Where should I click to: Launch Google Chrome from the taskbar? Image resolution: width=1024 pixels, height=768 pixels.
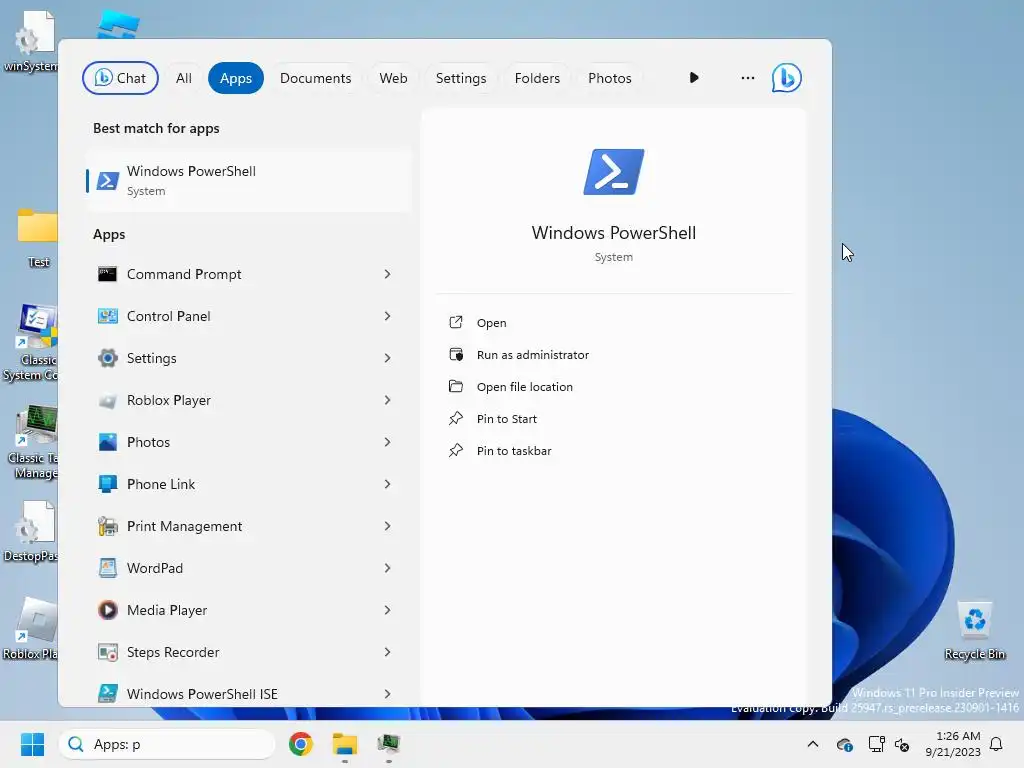pyautogui.click(x=300, y=744)
